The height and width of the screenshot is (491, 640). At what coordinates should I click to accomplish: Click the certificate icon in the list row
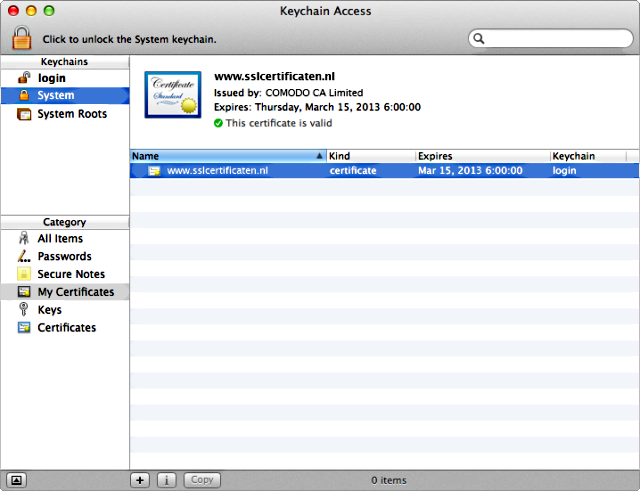(x=154, y=171)
